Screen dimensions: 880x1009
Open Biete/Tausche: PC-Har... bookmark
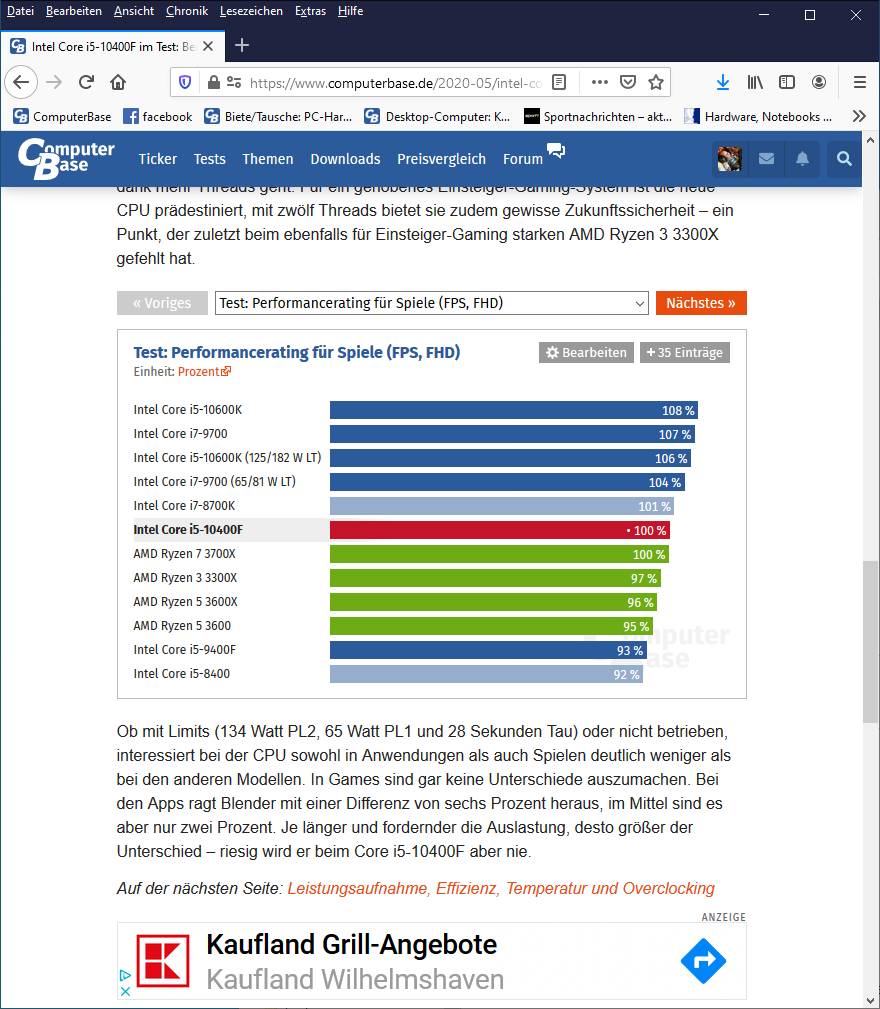[278, 116]
